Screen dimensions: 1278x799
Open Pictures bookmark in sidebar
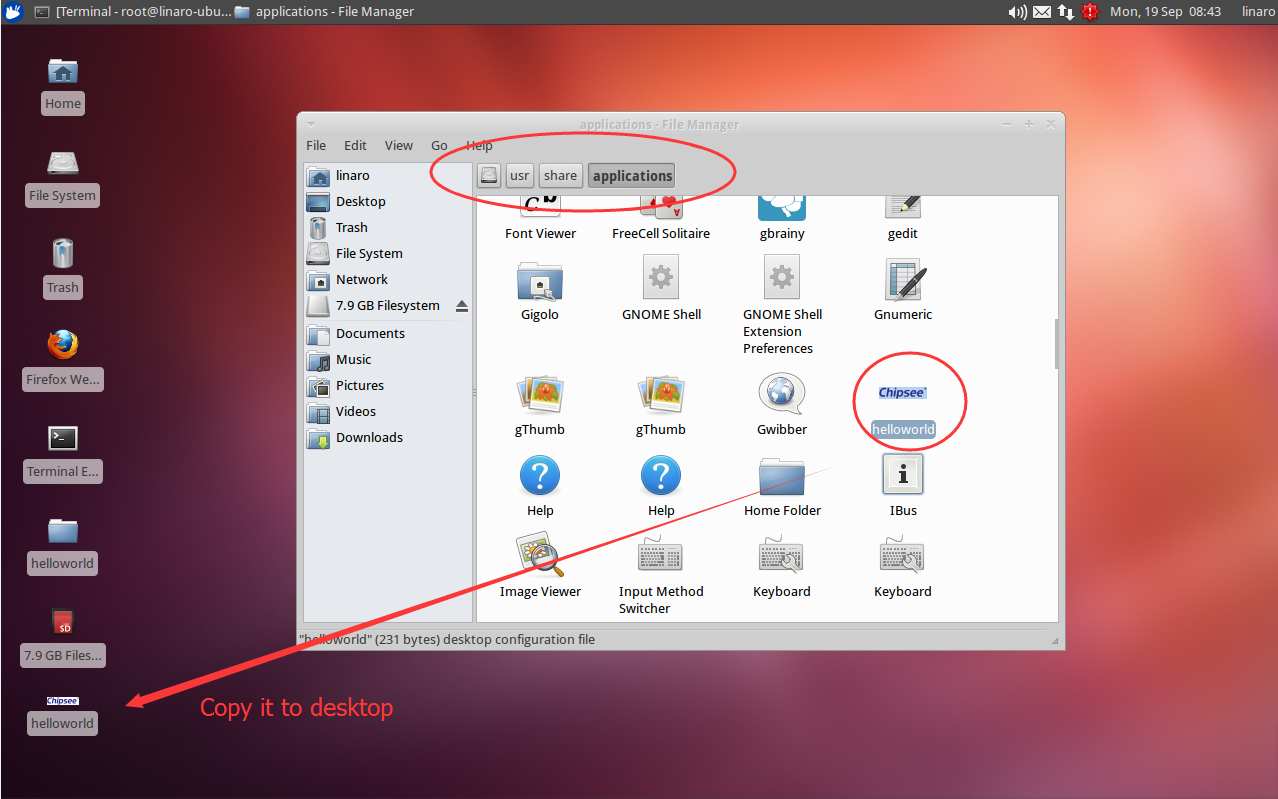pos(387,385)
